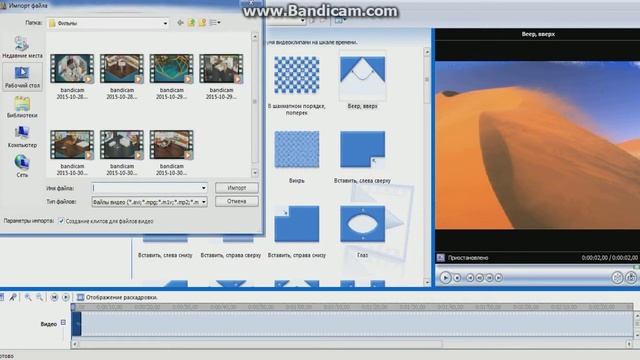Click the preview monitor video image
This screenshot has width=640, height=360.
[537, 145]
